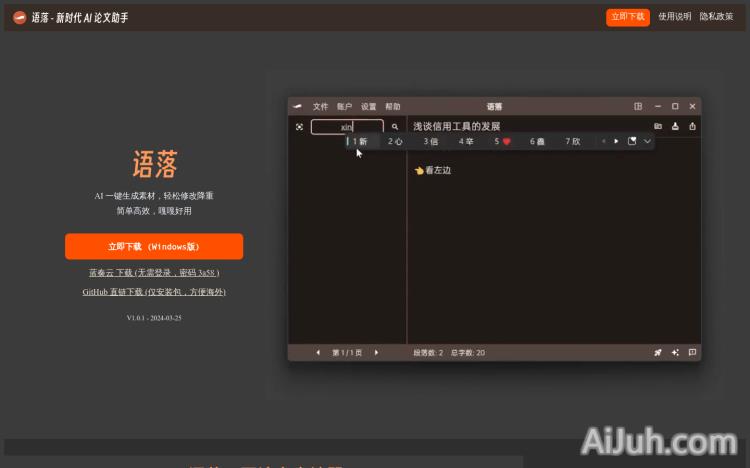Image resolution: width=750 pixels, height=468 pixels.
Task: Click the folder icon in the editor toolbar
Action: [658, 126]
